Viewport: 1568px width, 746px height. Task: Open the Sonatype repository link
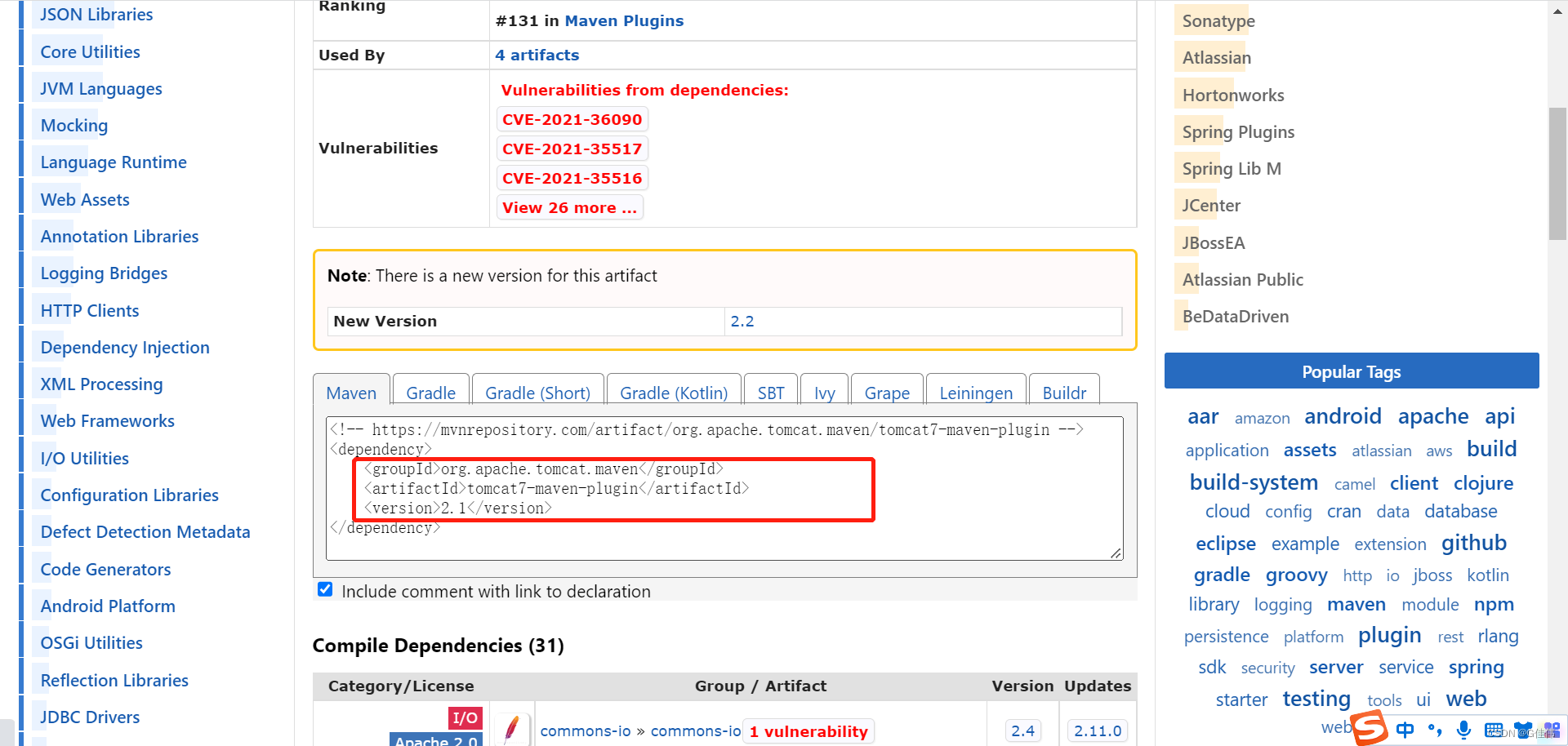(1218, 20)
